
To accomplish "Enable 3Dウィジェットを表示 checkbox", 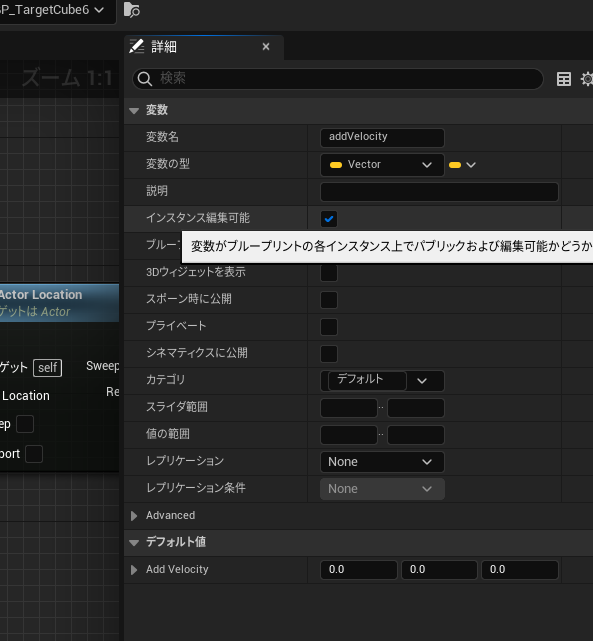I will pyautogui.click(x=329, y=273).
